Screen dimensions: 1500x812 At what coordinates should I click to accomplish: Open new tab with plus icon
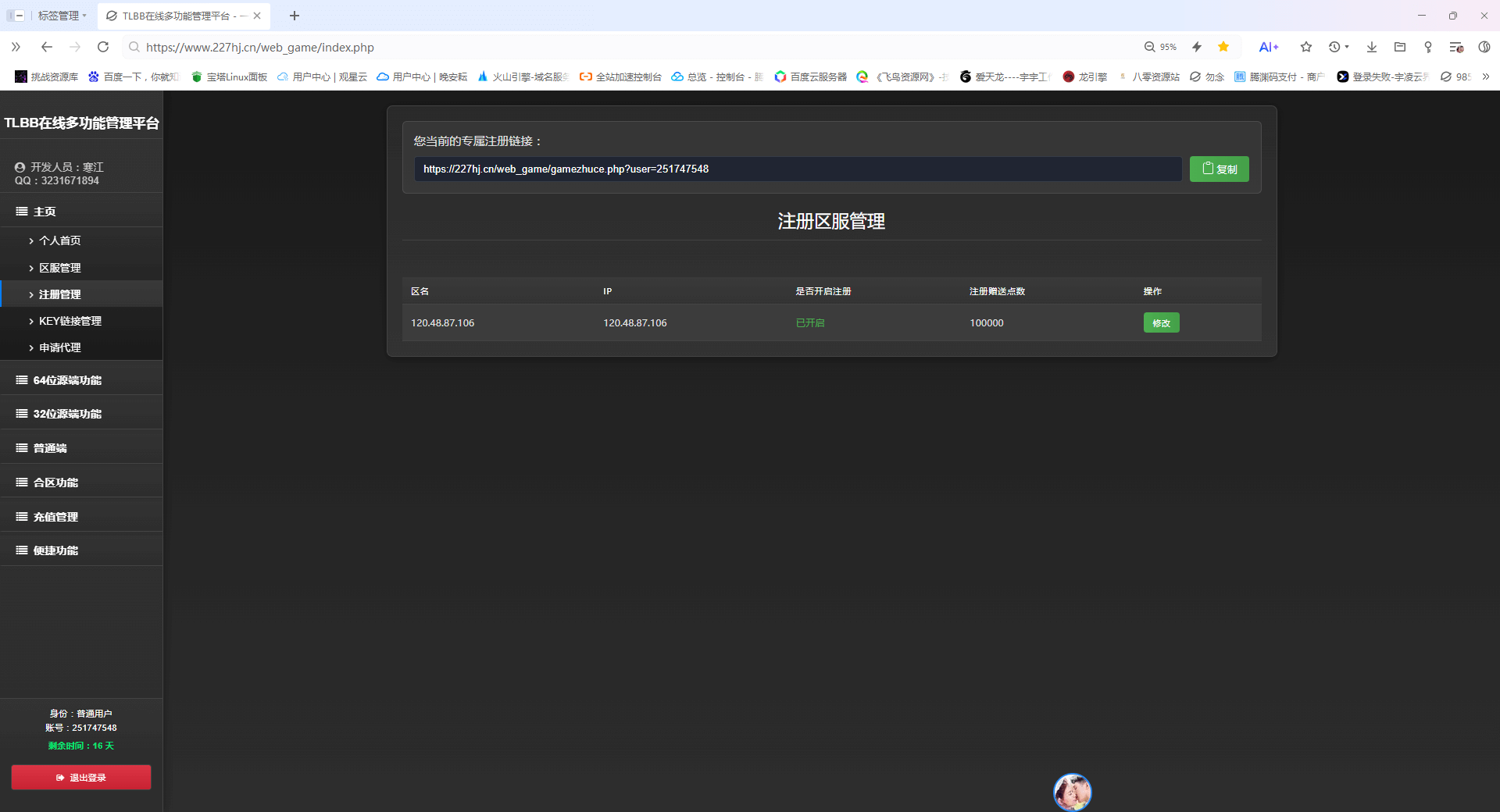pos(295,16)
